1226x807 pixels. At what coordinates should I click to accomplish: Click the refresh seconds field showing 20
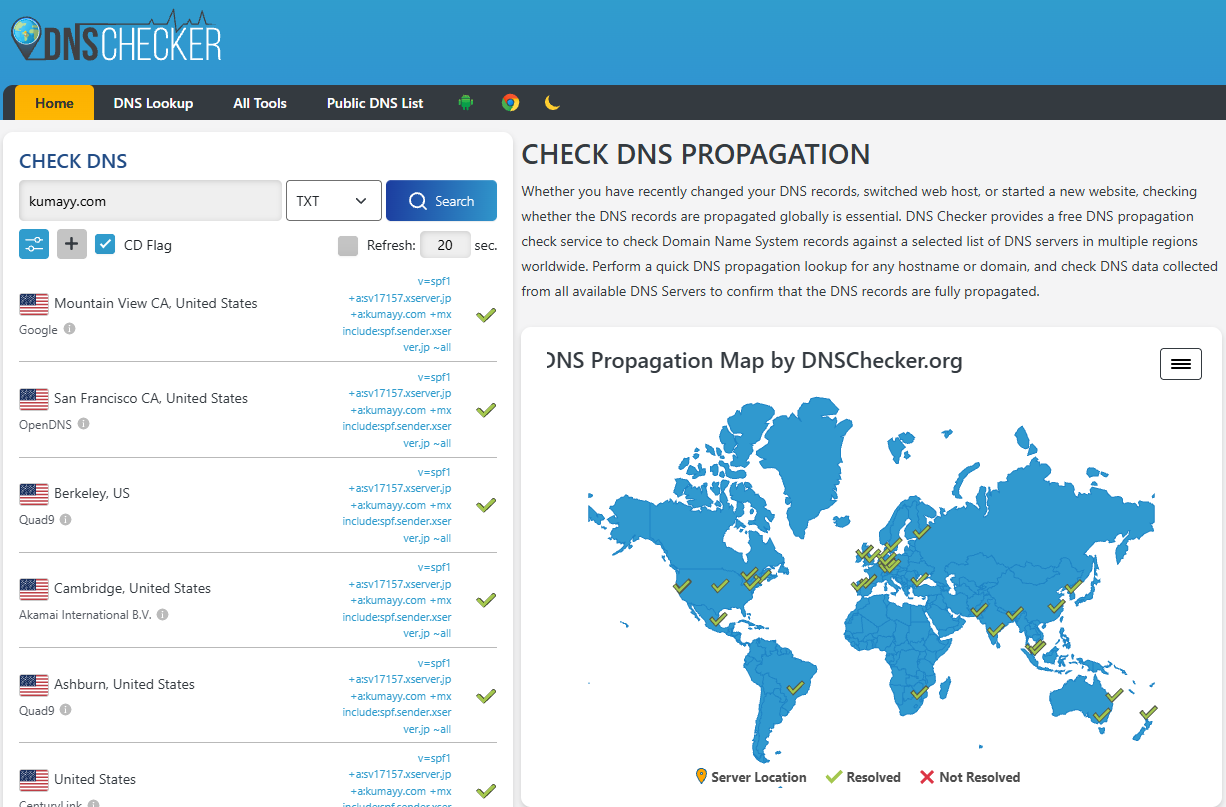(x=446, y=245)
